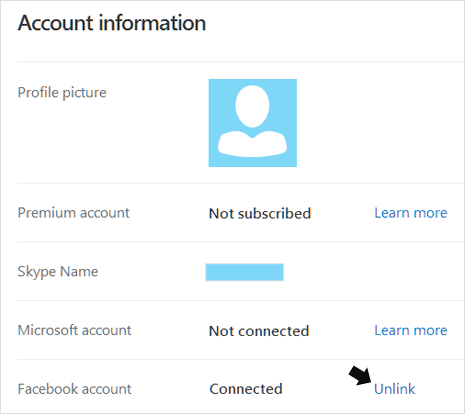Click divider between Premium account and Skype Name
This screenshot has width=465, height=414.
point(241,242)
